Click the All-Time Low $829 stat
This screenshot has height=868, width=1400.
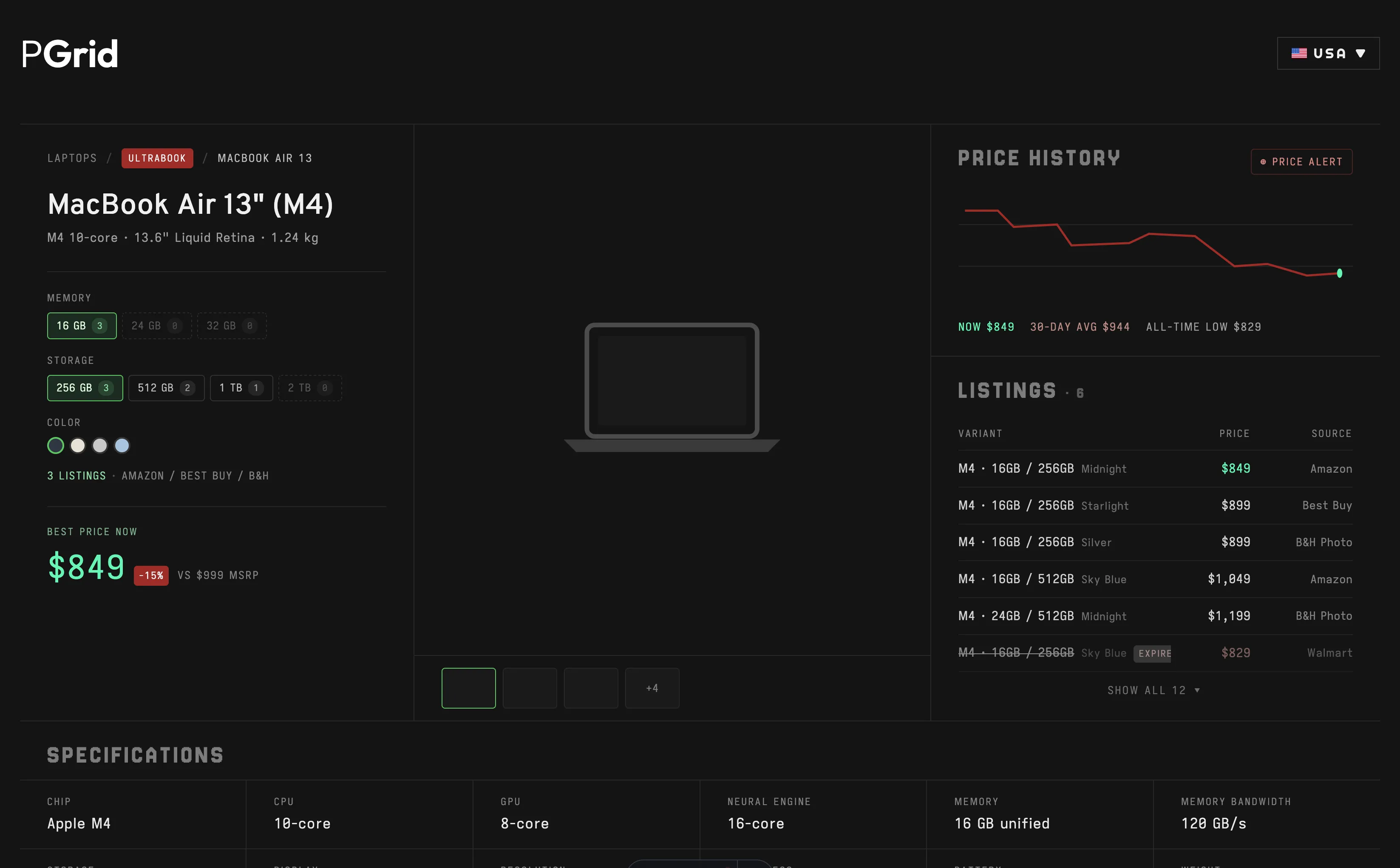tap(1204, 326)
